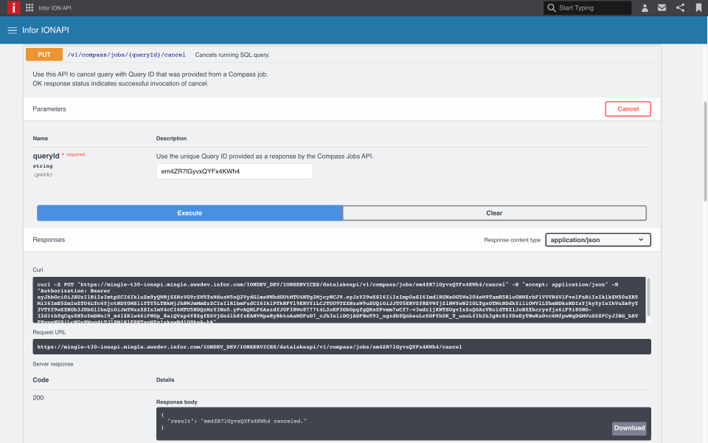Screen dimensions: 708x443
Task: Open the user profile icon
Action: 644,8
